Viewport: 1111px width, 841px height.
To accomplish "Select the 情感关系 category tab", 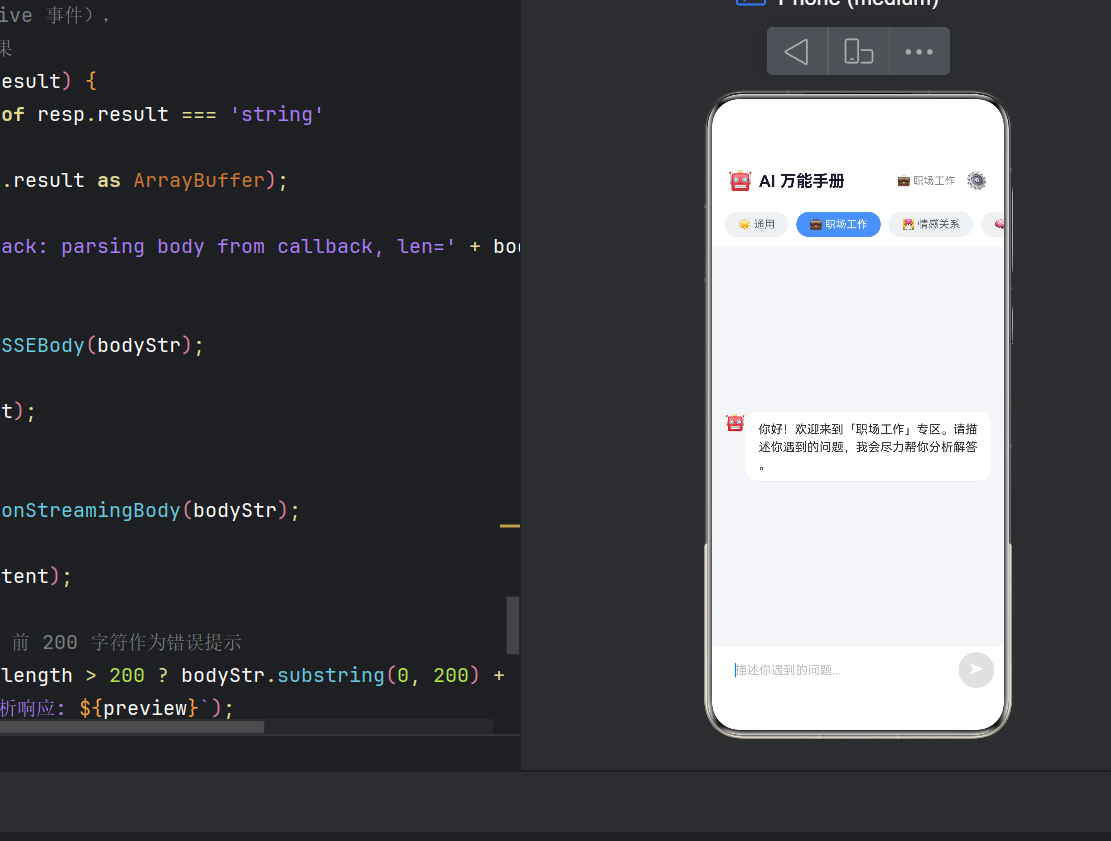I will pyautogui.click(x=930, y=224).
